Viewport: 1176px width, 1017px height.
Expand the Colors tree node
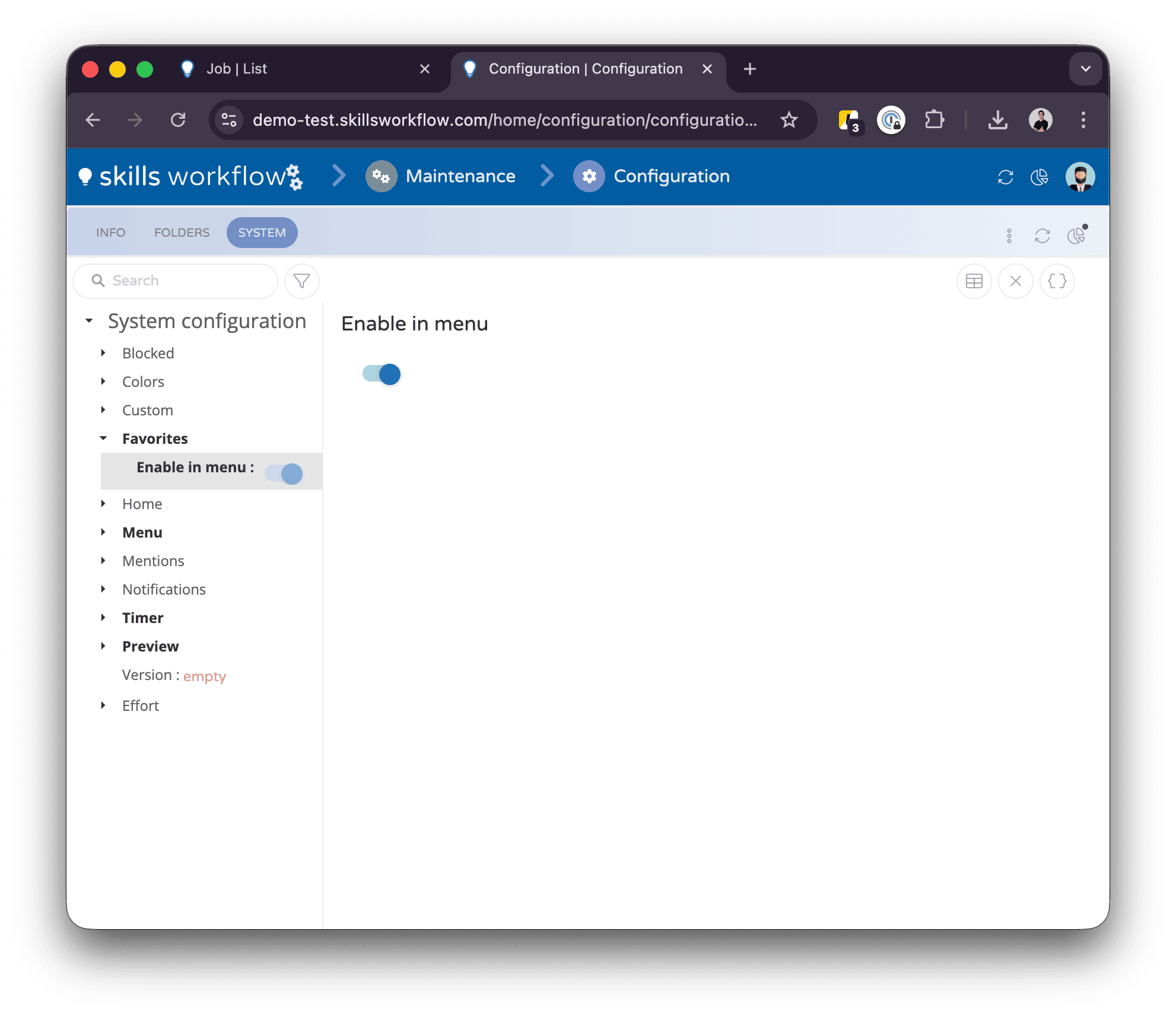103,382
